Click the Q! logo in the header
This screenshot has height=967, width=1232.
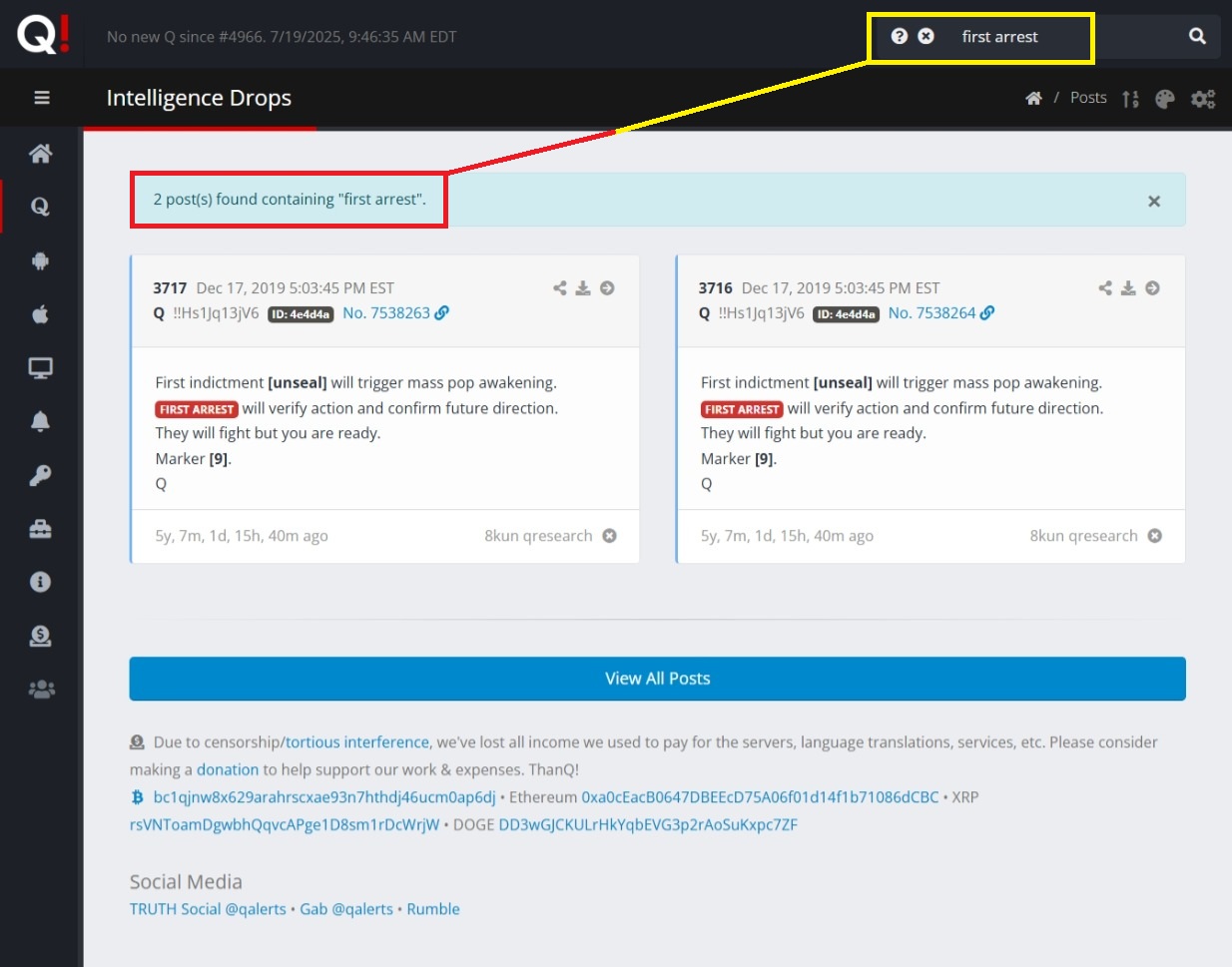(43, 35)
